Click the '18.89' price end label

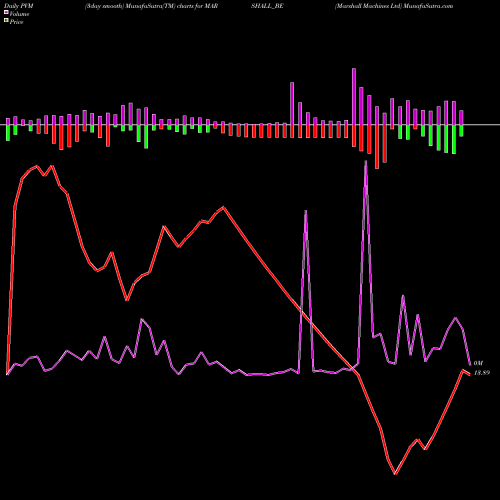pos(482,373)
